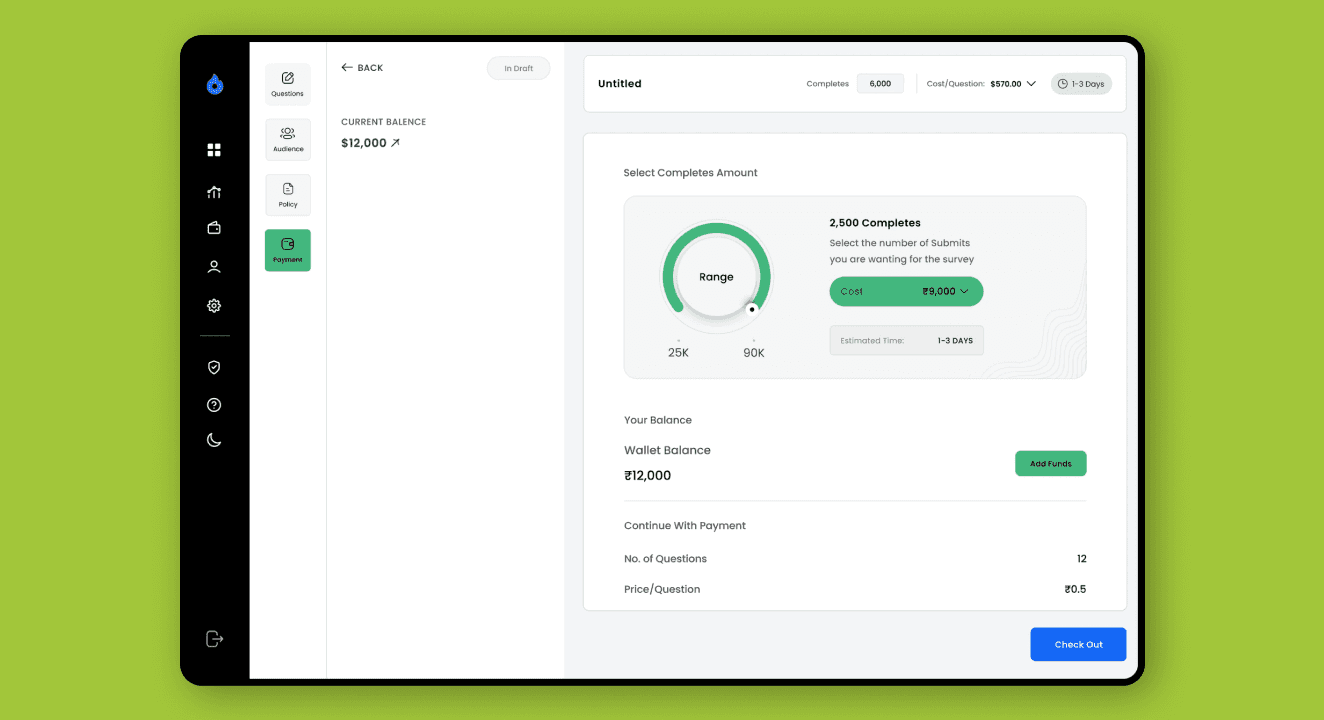Open the analytics chart icon in sidebar
Image resolution: width=1324 pixels, height=720 pixels.
(x=214, y=192)
